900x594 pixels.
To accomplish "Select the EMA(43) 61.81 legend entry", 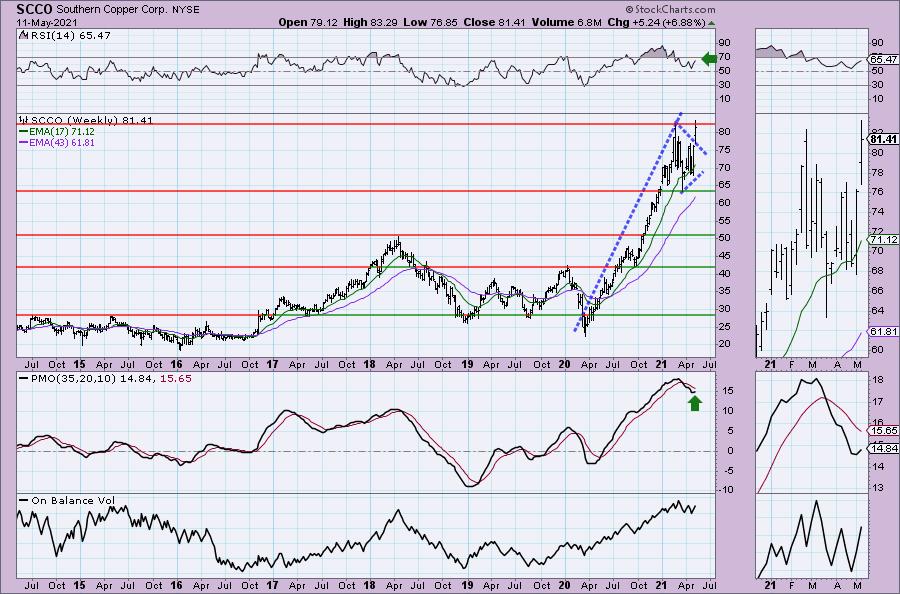I will click(57, 142).
